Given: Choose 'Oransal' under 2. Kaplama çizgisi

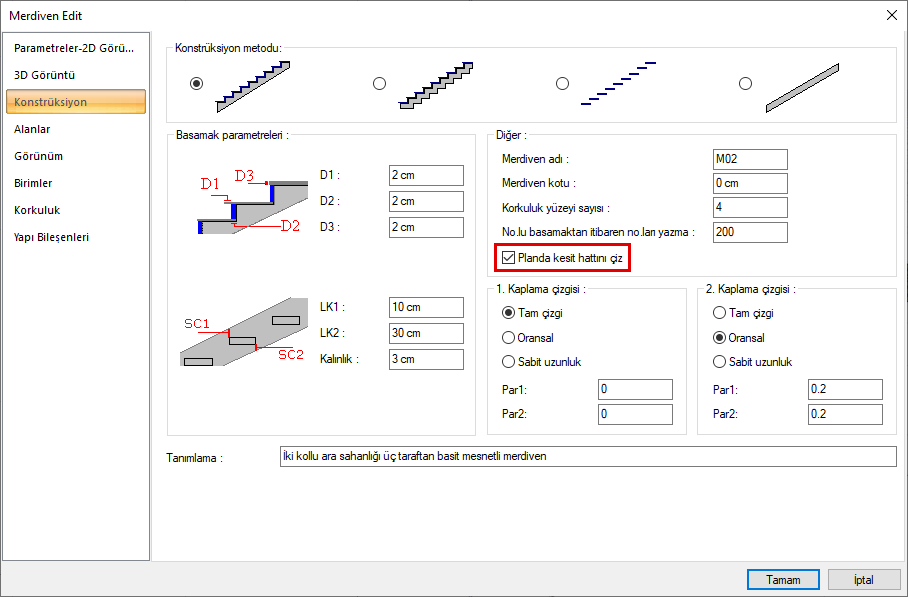Looking at the screenshot, I should tap(719, 338).
